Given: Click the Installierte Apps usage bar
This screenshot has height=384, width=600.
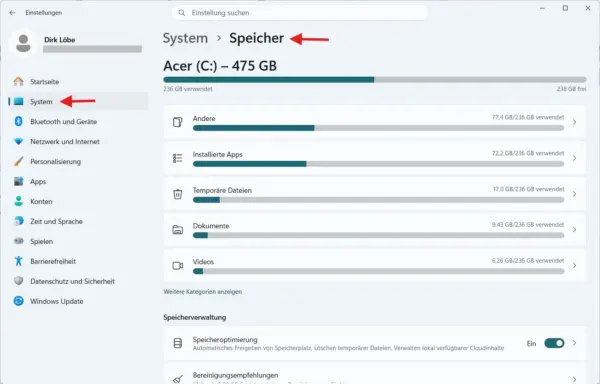Looking at the screenshot, I should (x=378, y=164).
